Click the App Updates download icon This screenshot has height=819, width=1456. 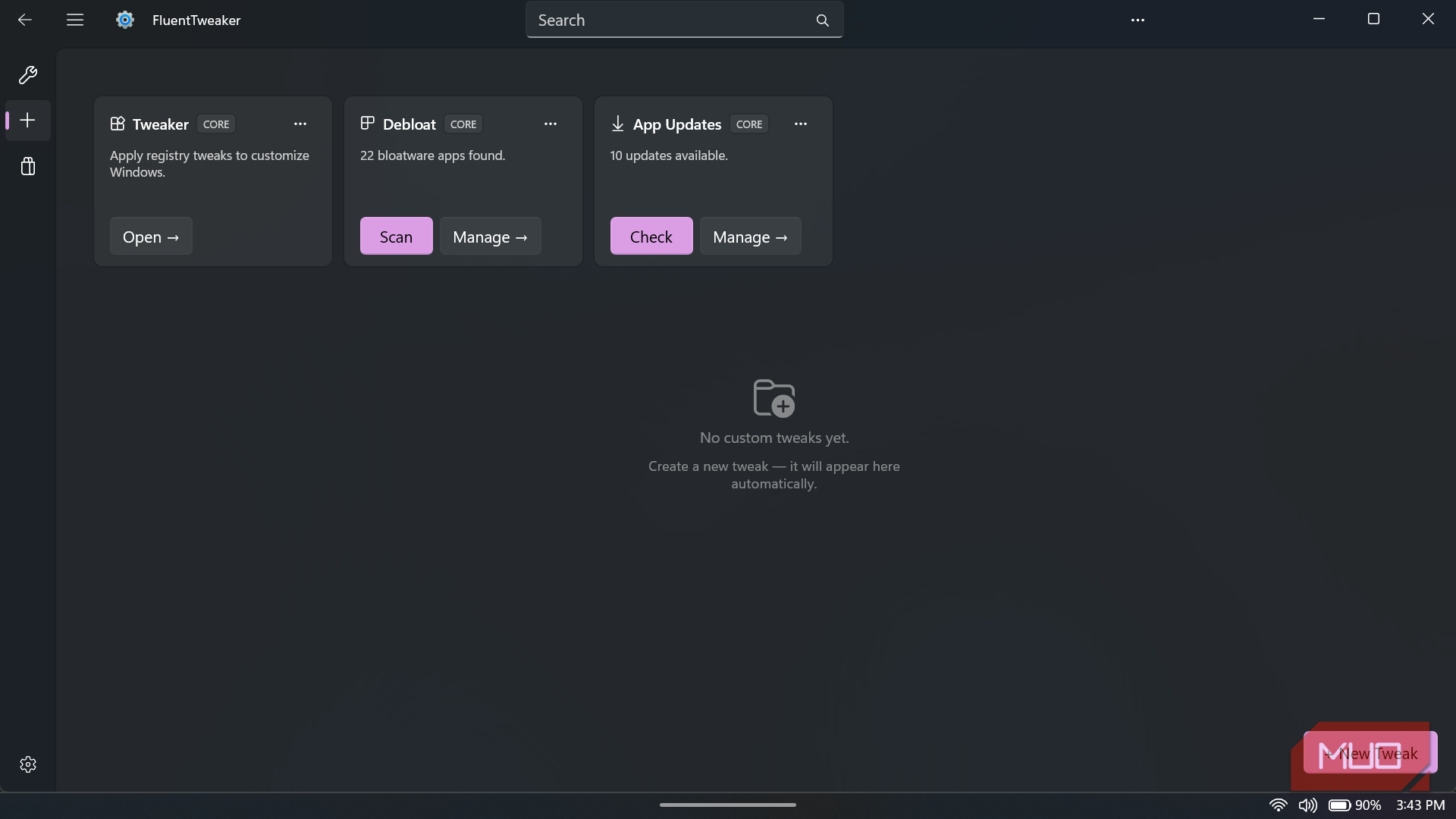click(x=618, y=124)
